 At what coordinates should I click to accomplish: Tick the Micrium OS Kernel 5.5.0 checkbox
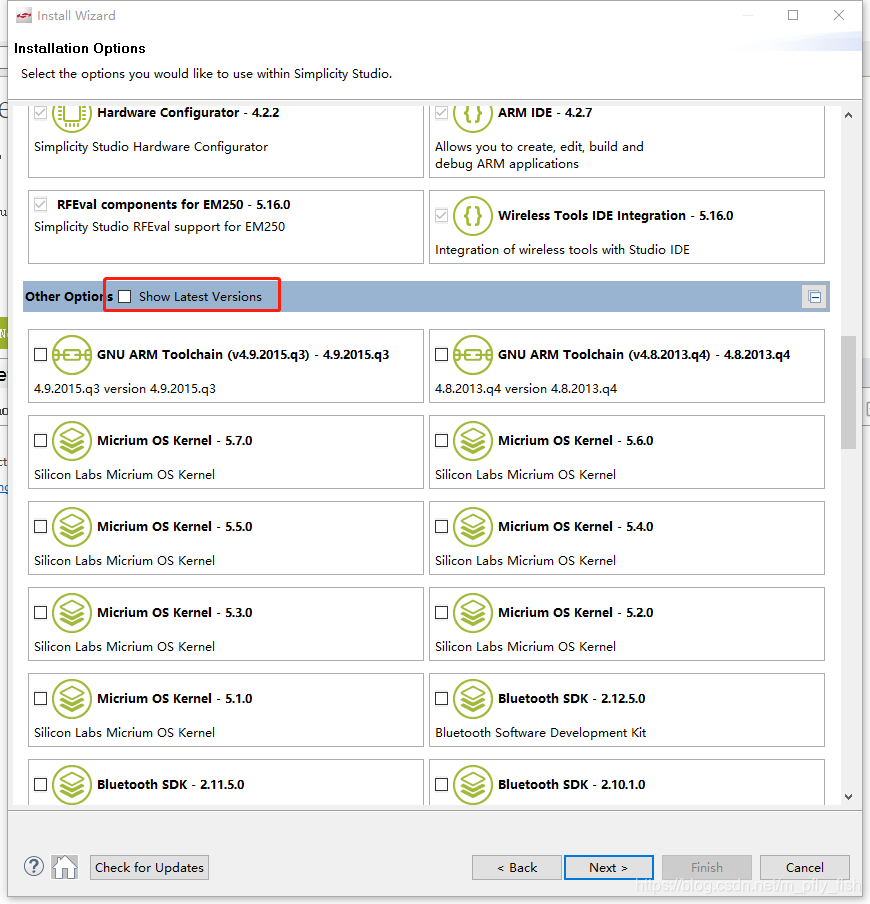point(40,527)
